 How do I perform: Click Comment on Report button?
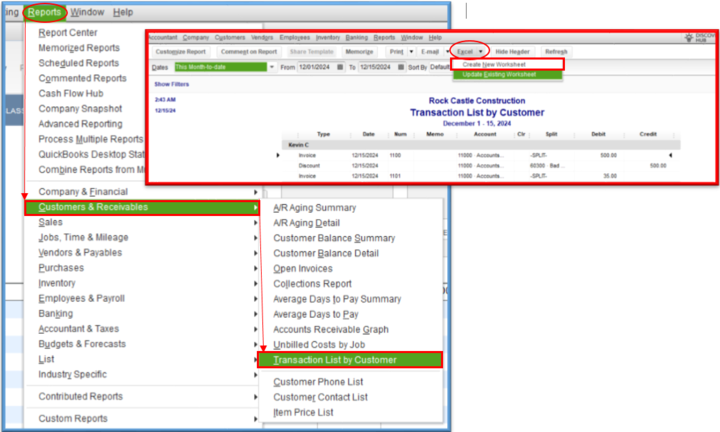(249, 52)
